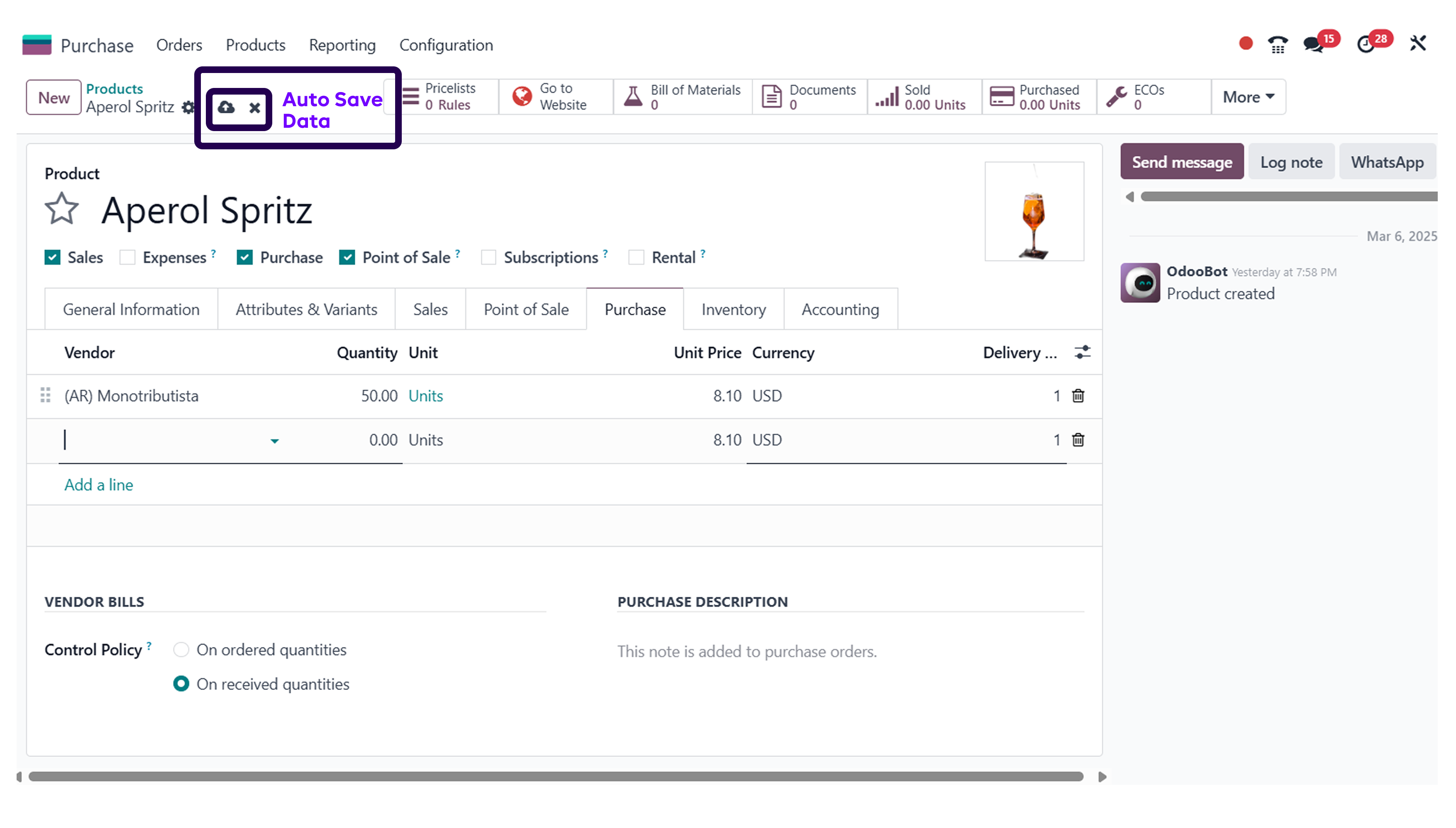
Task: Switch to the Sales tab
Action: (430, 309)
